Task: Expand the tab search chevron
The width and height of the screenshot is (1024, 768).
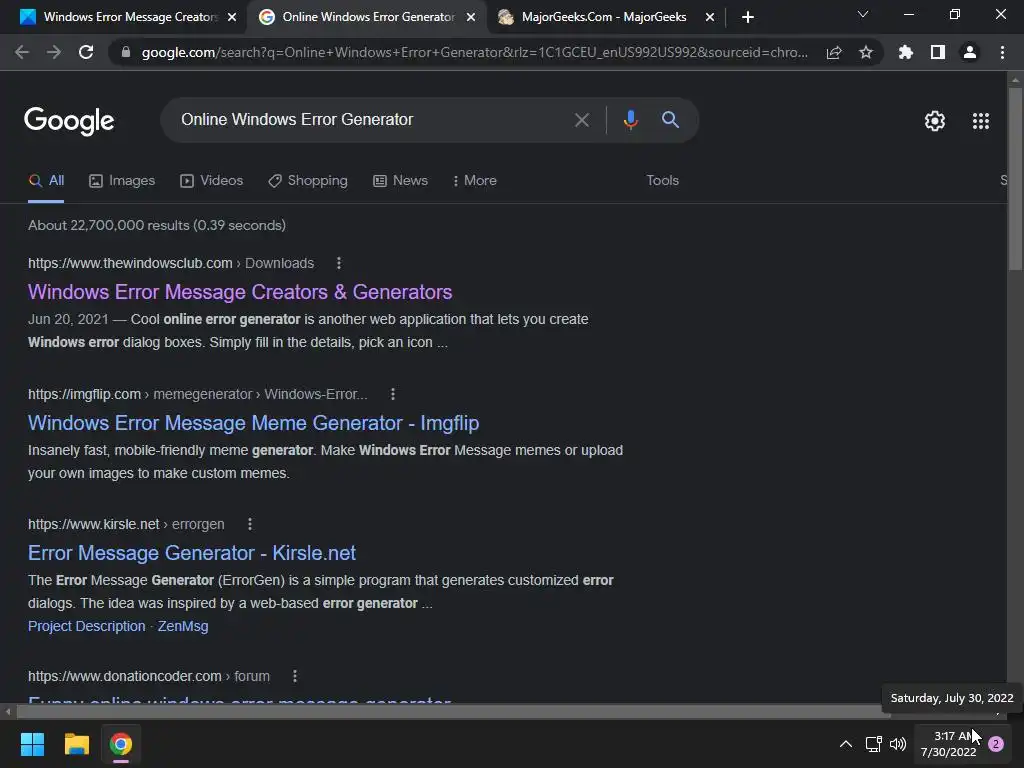Action: pyautogui.click(x=863, y=14)
